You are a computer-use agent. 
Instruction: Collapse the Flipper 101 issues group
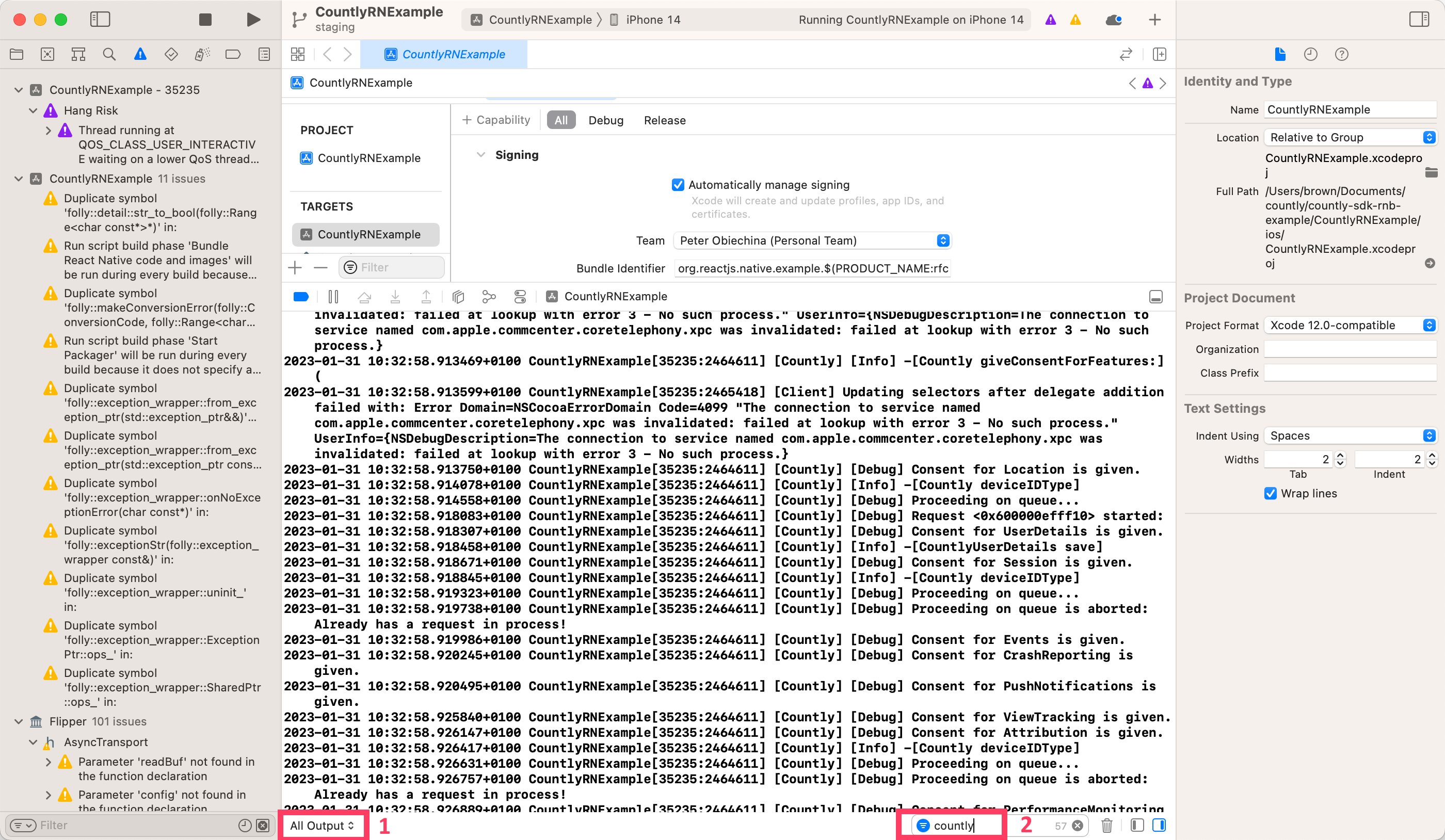click(x=19, y=721)
